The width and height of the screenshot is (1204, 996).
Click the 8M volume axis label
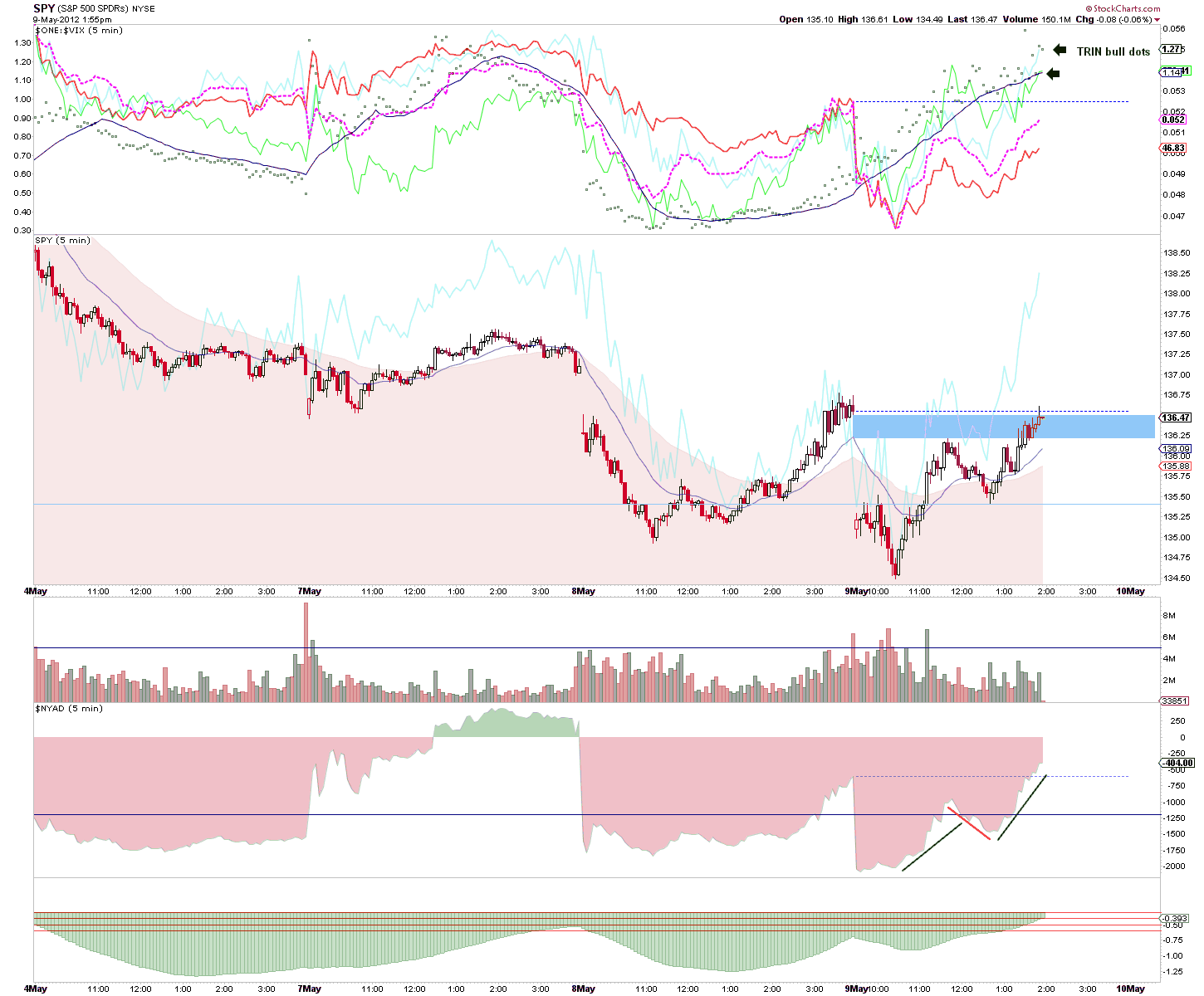[1169, 616]
